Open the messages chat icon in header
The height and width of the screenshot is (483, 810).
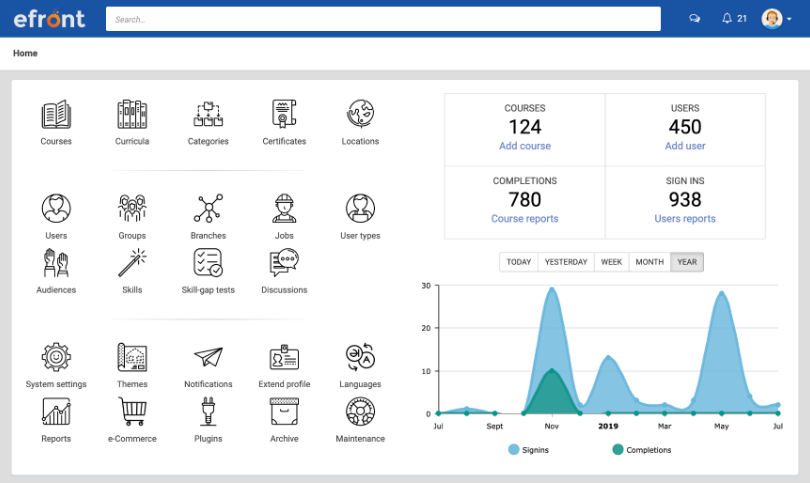(694, 19)
